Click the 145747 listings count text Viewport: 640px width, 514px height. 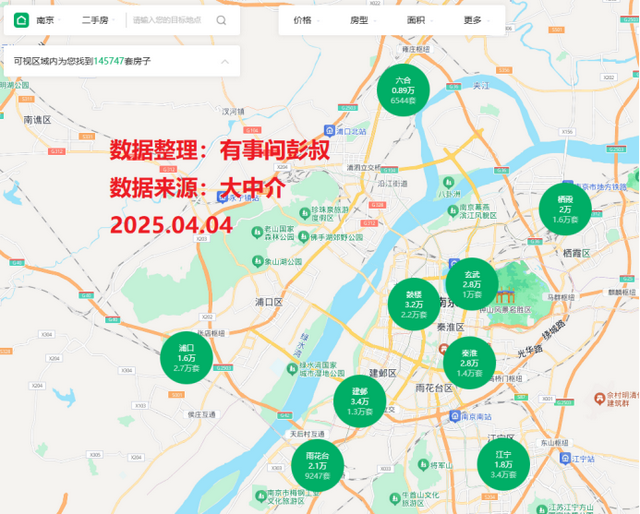(109, 61)
